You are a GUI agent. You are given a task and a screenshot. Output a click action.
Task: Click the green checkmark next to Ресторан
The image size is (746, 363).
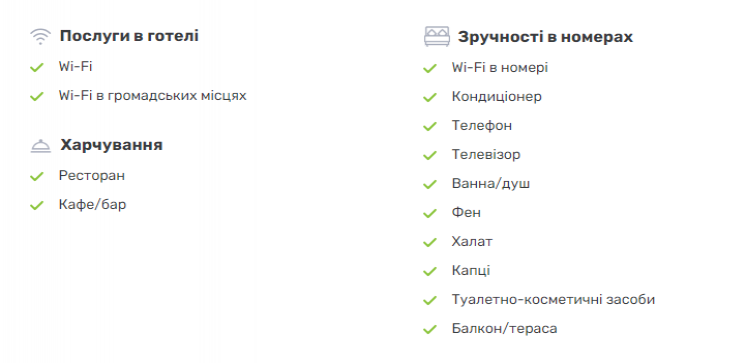coord(37,177)
